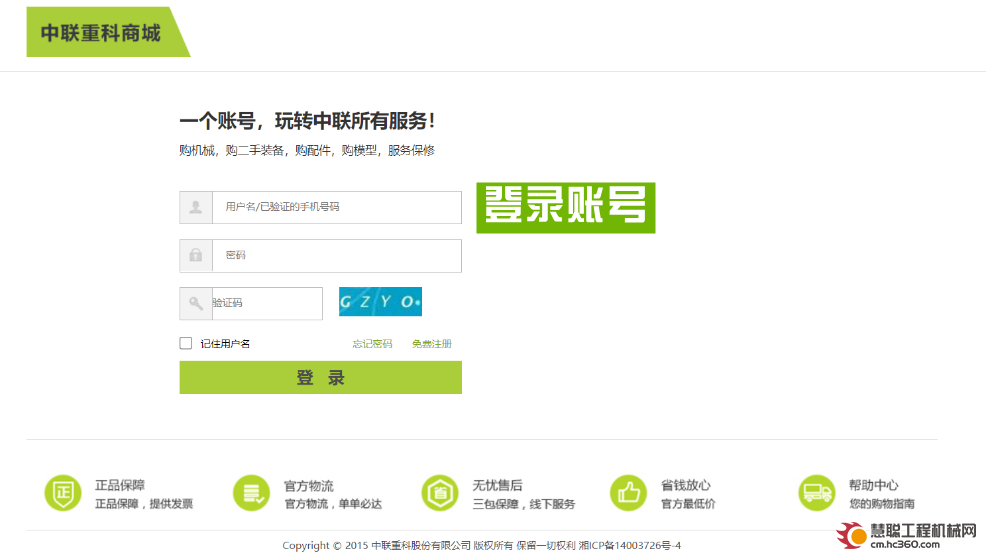Open the 忘记密码 link
986x559 pixels.
372,344
